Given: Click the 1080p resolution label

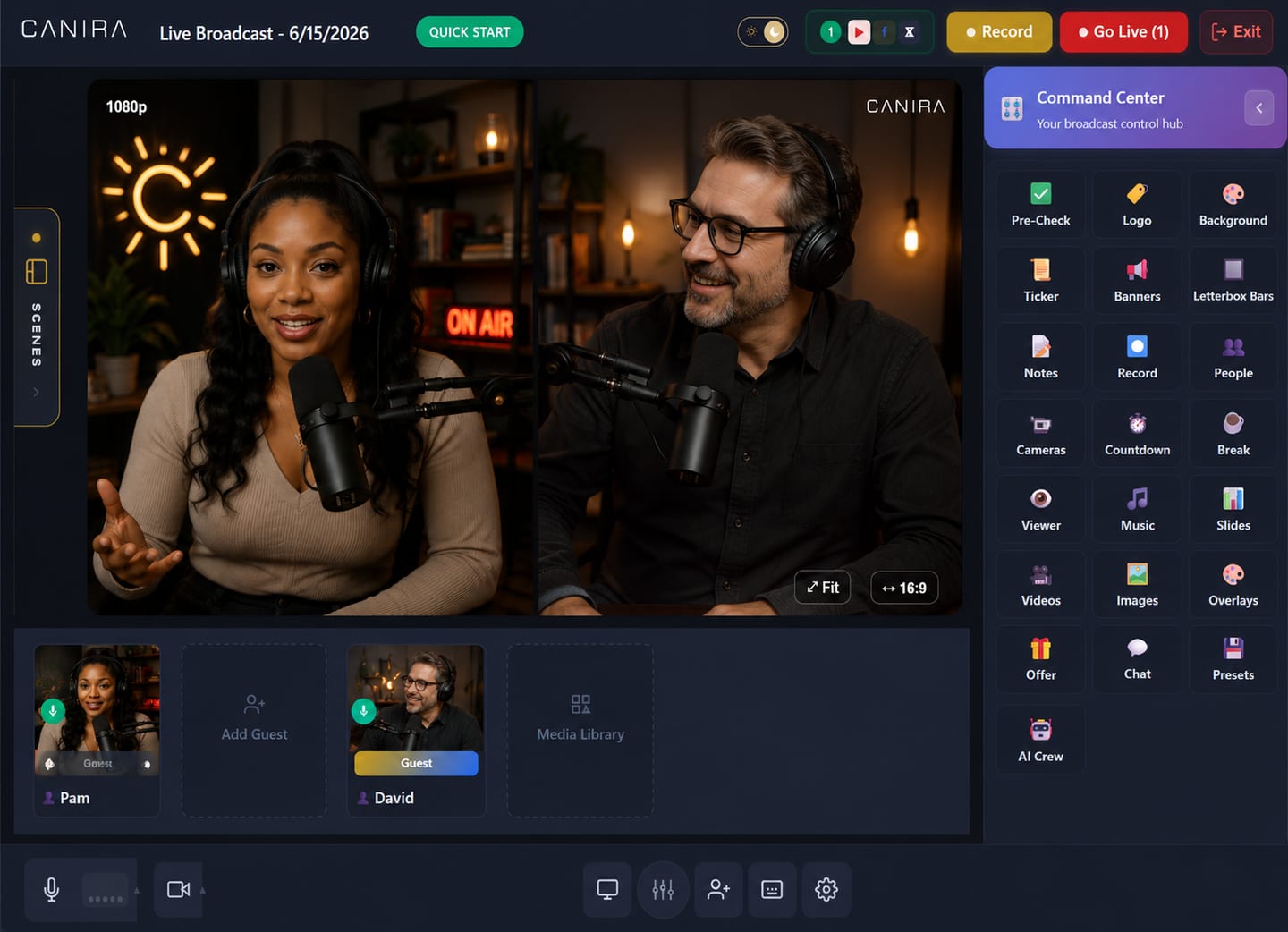Looking at the screenshot, I should [126, 106].
